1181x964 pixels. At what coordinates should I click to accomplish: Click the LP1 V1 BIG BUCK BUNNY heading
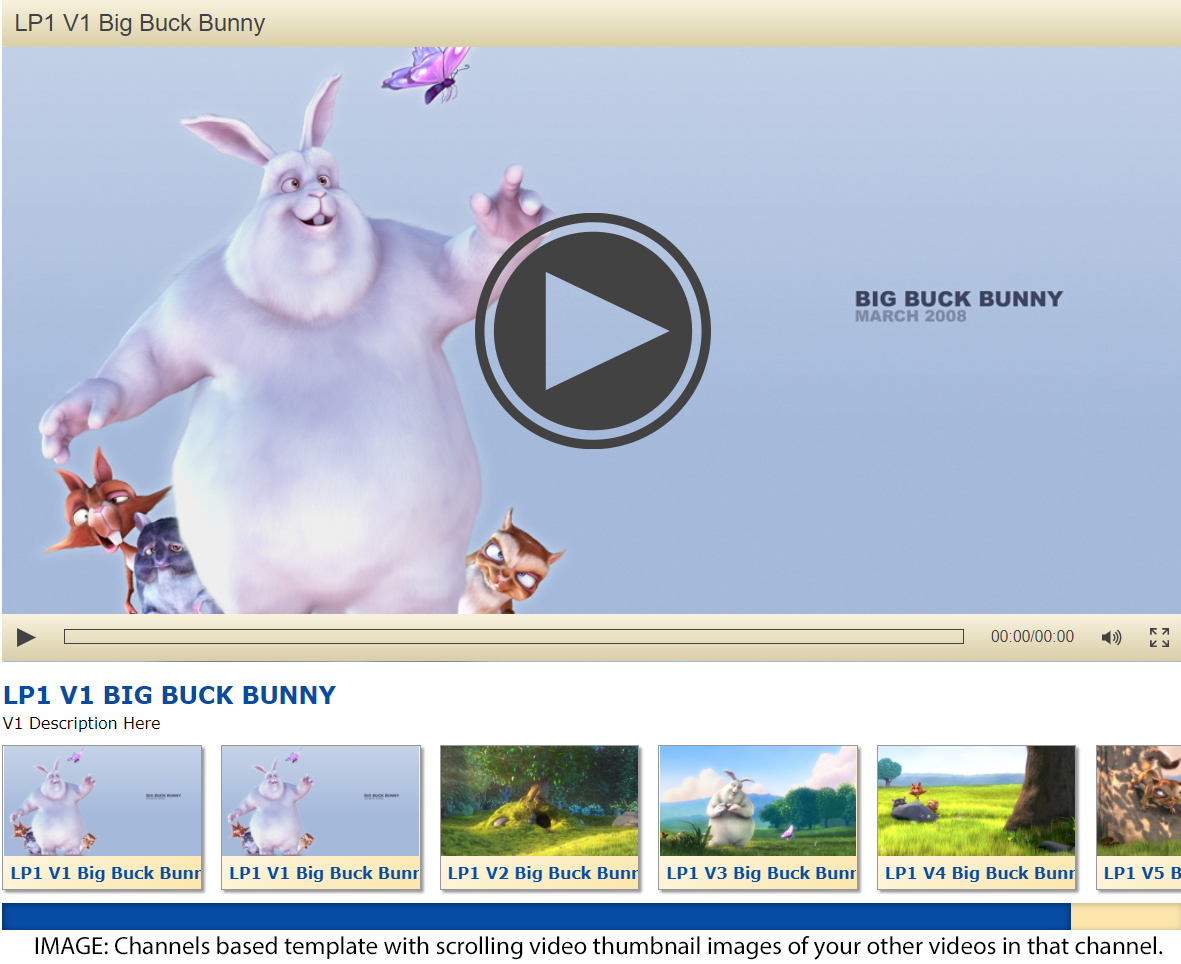(x=169, y=694)
